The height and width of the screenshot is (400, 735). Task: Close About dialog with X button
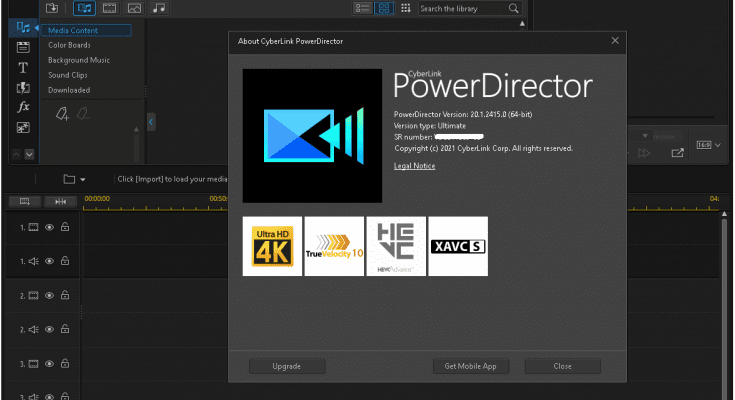pyautogui.click(x=615, y=41)
